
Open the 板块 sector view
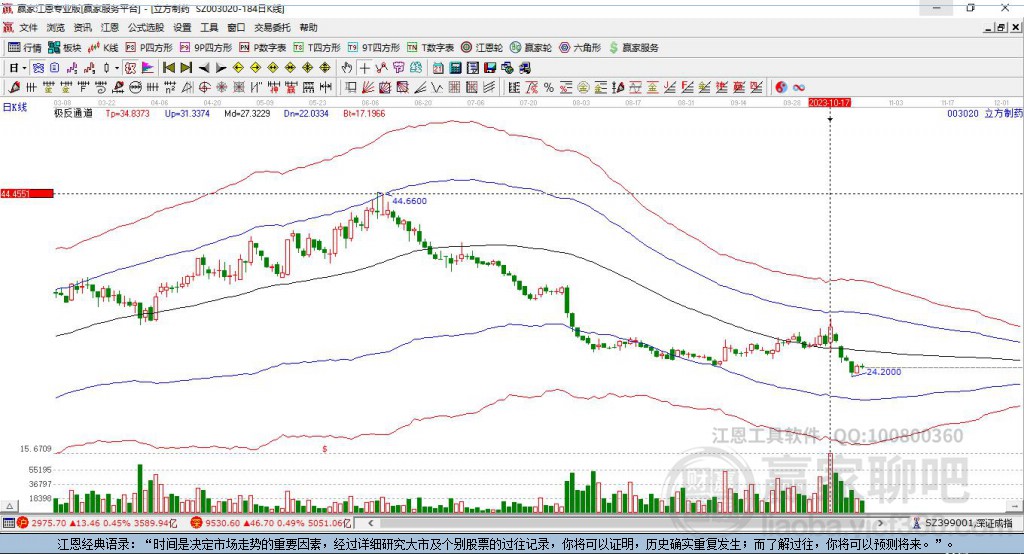(64, 48)
